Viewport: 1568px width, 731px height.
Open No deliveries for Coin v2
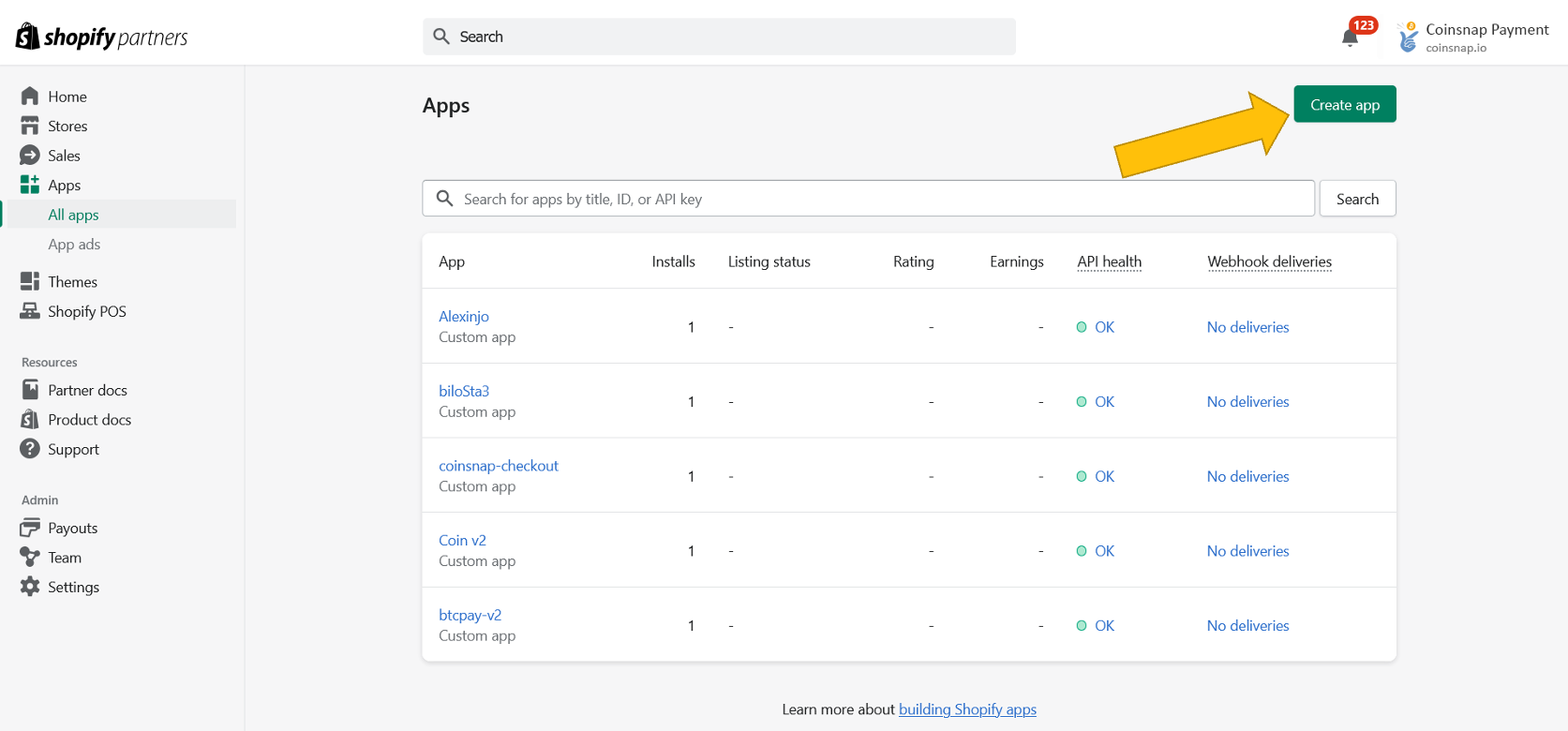pos(1247,551)
